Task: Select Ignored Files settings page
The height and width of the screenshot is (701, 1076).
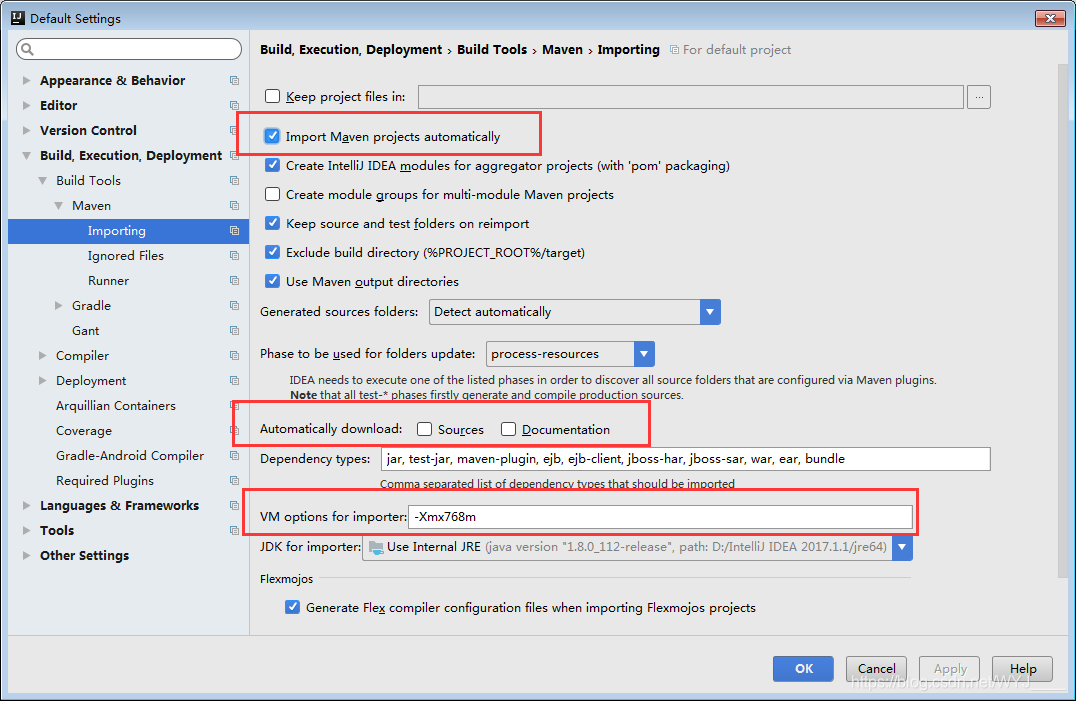Action: [x=126, y=256]
